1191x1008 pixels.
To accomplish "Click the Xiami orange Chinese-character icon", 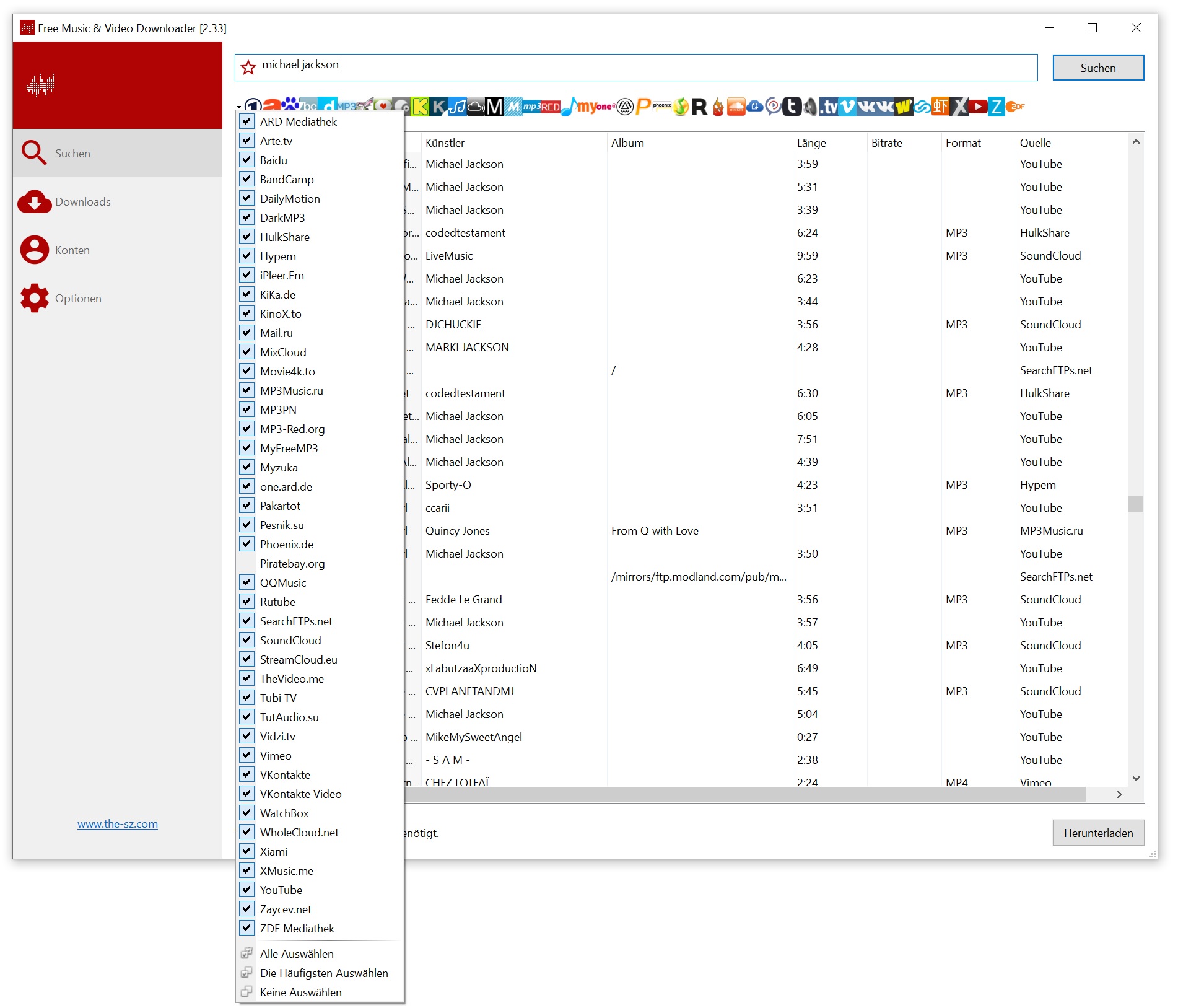I will (x=940, y=107).
